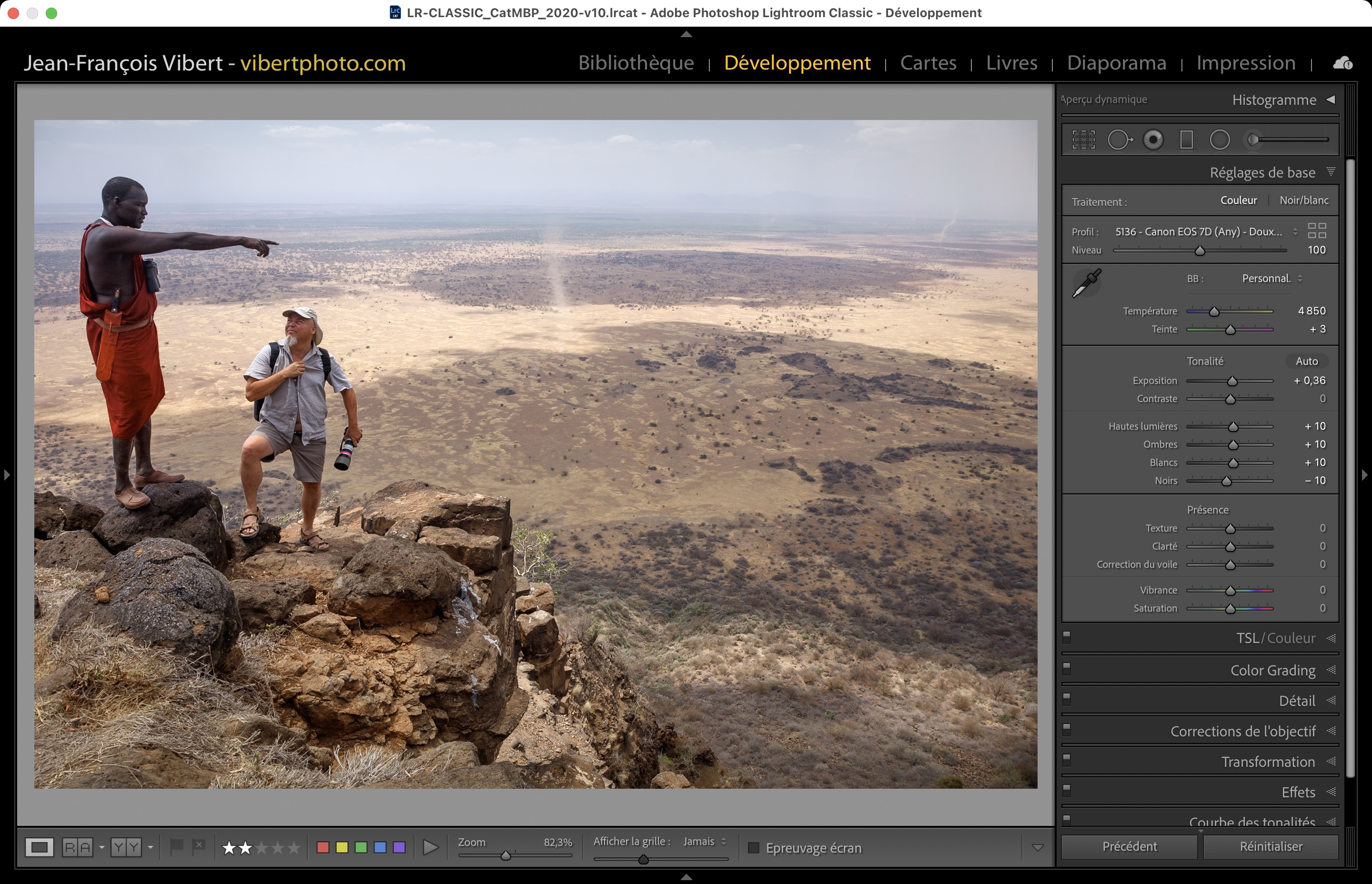
Task: Expand the Color Grading panel
Action: pyautogui.click(x=1272, y=670)
